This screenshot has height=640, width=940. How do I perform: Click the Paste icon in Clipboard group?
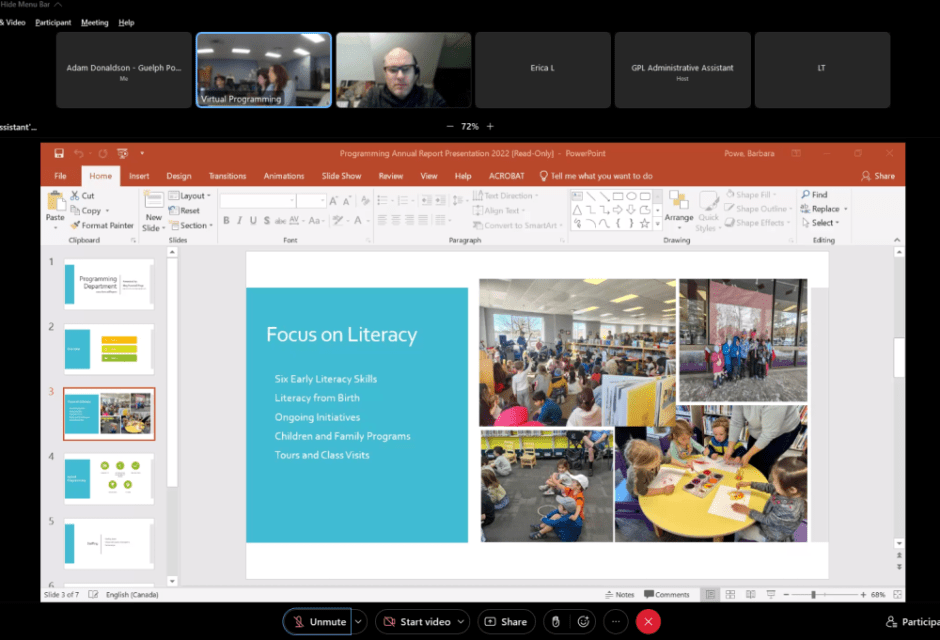(x=55, y=204)
